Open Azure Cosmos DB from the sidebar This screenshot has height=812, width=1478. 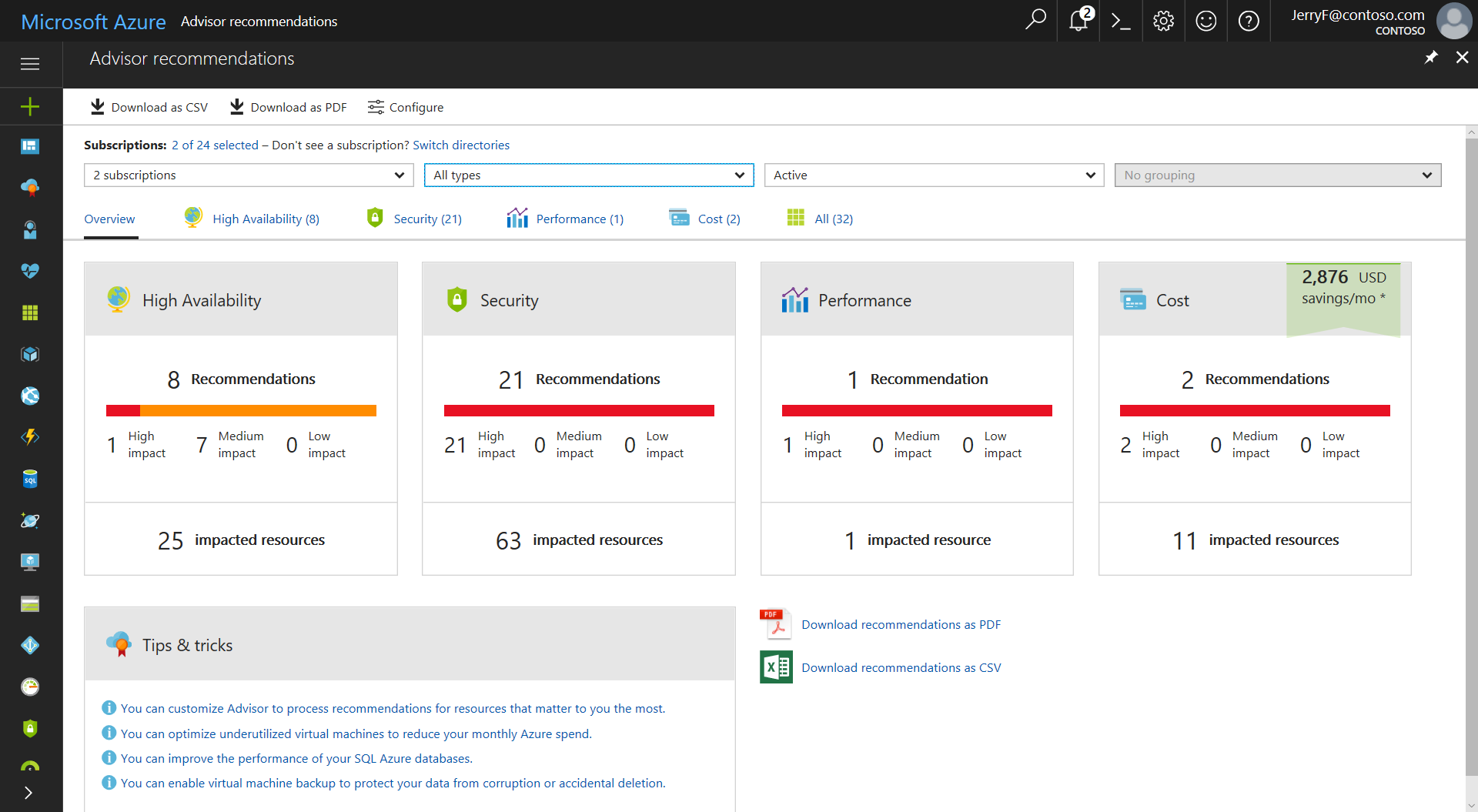pyautogui.click(x=30, y=520)
